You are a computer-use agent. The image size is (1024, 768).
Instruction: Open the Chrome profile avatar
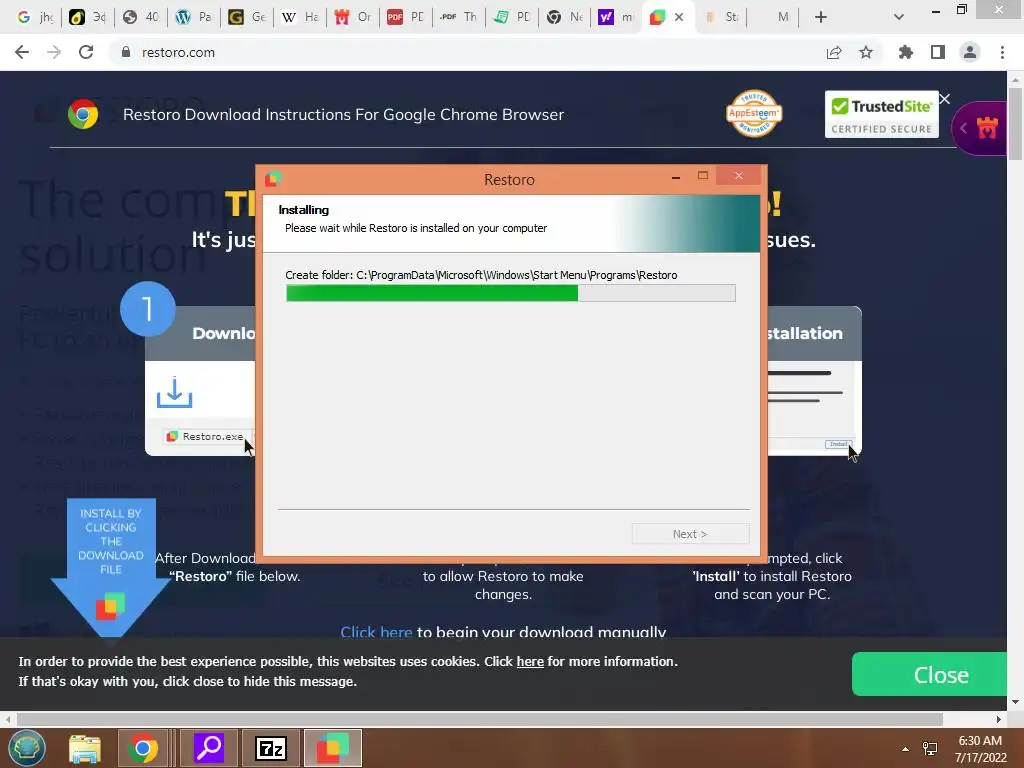point(970,52)
